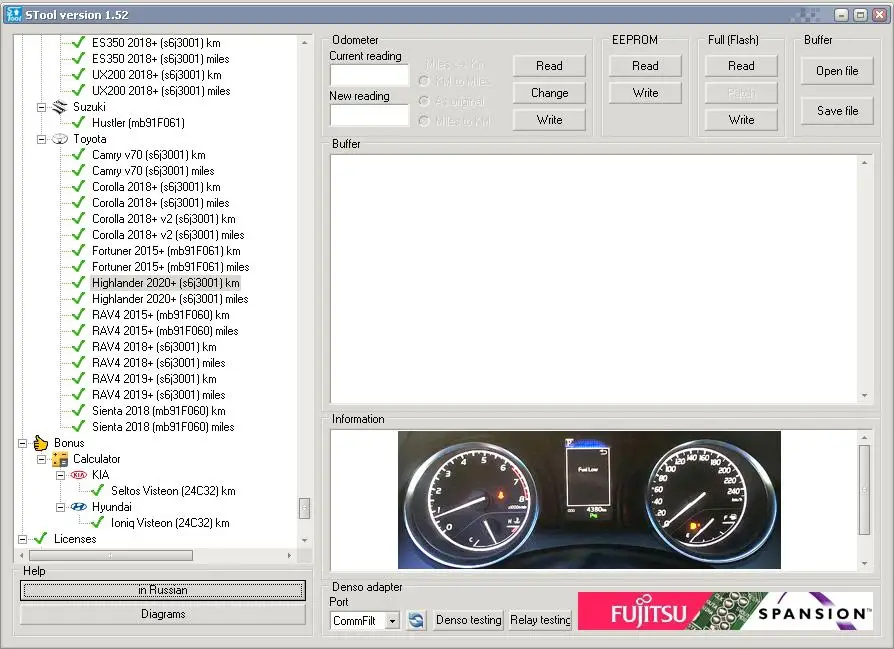This screenshot has height=649, width=894.
Task: Open the Diagrams button
Action: (x=162, y=614)
